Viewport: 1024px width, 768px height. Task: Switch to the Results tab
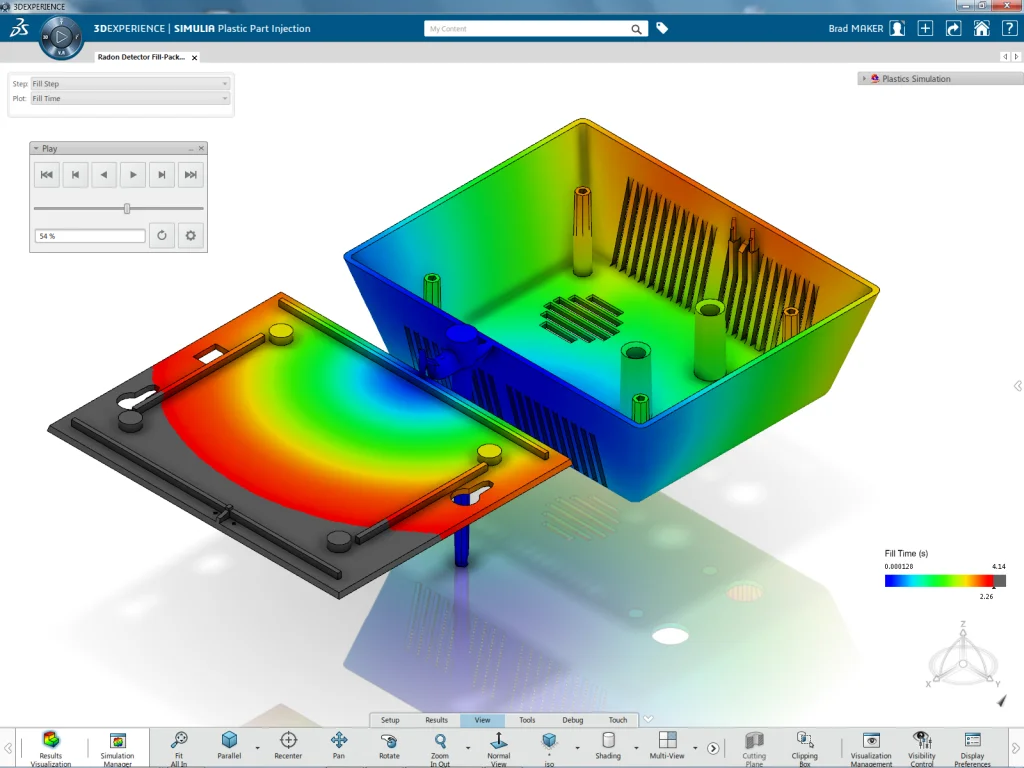(436, 720)
